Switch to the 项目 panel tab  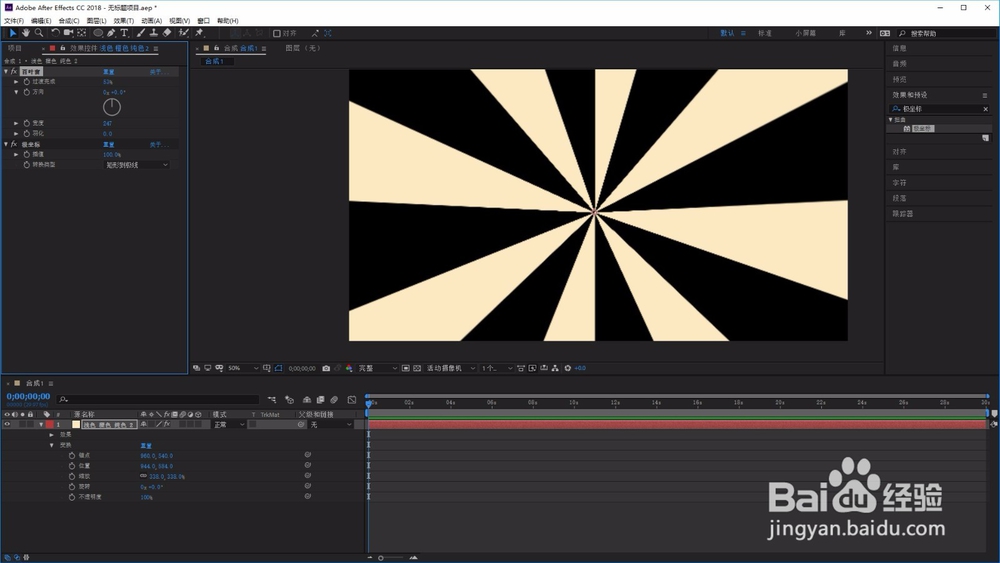click(x=15, y=48)
